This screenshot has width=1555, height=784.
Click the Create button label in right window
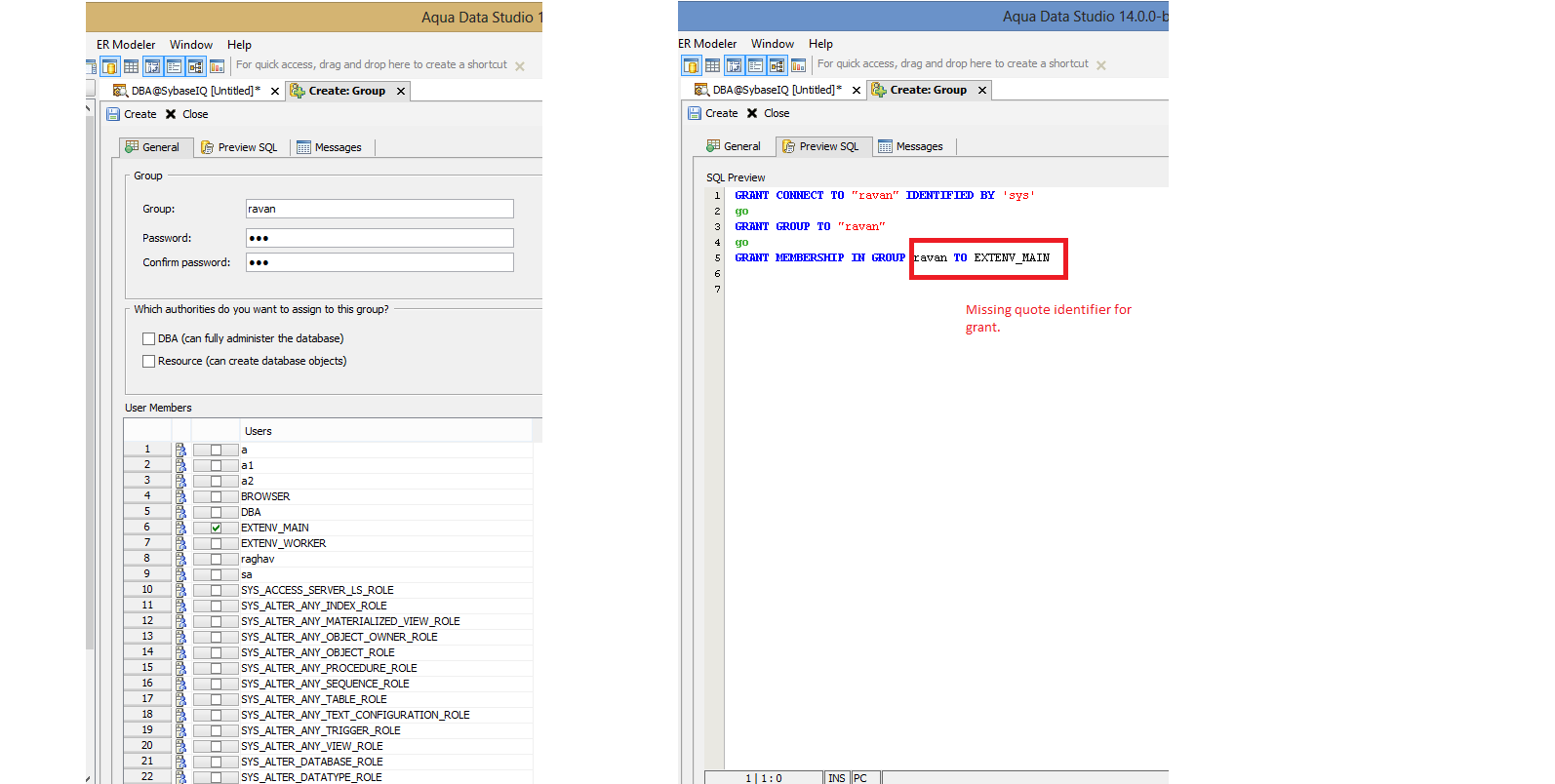[x=722, y=113]
